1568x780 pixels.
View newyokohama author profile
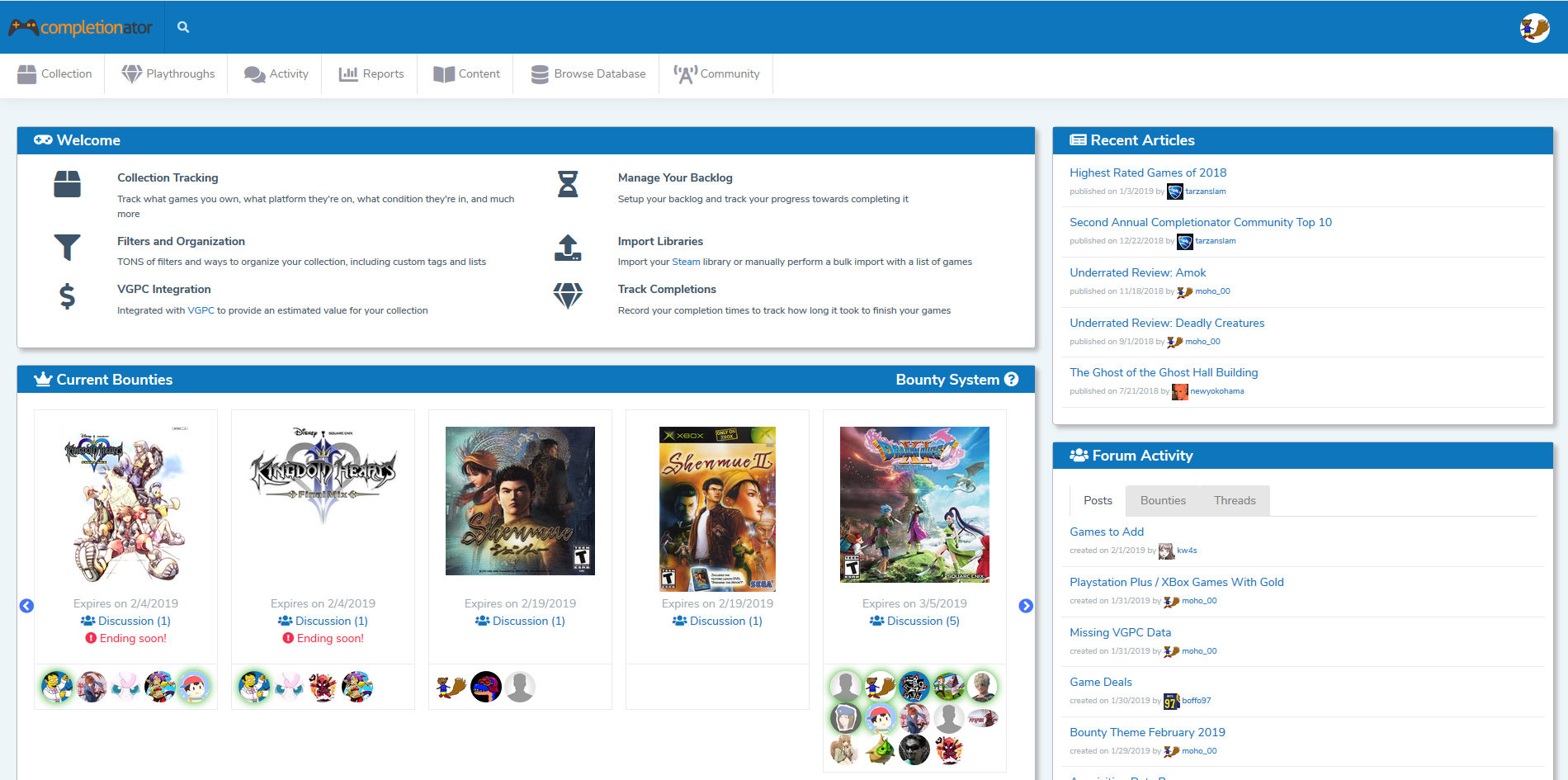1216,391
